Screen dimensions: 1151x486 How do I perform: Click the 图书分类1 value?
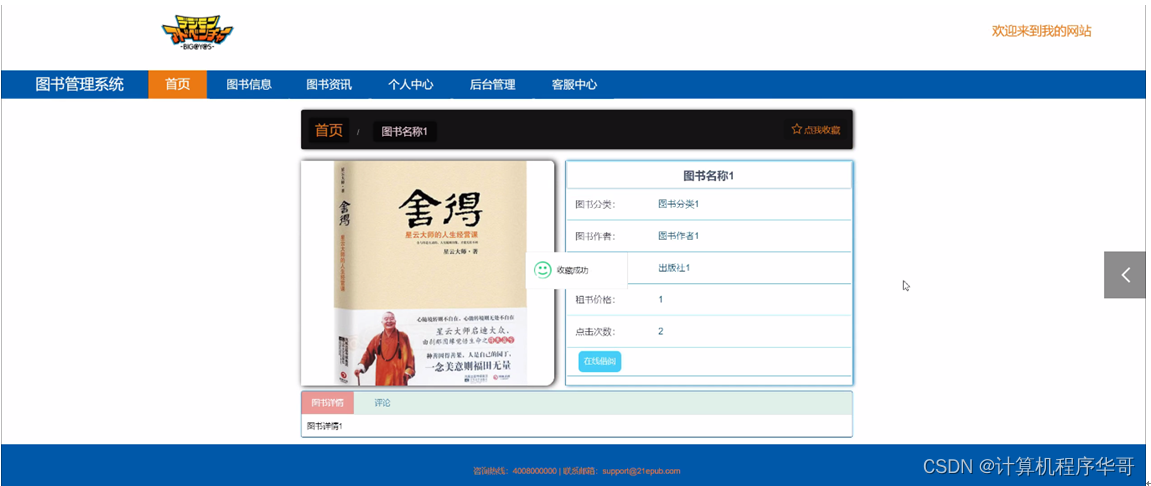678,204
